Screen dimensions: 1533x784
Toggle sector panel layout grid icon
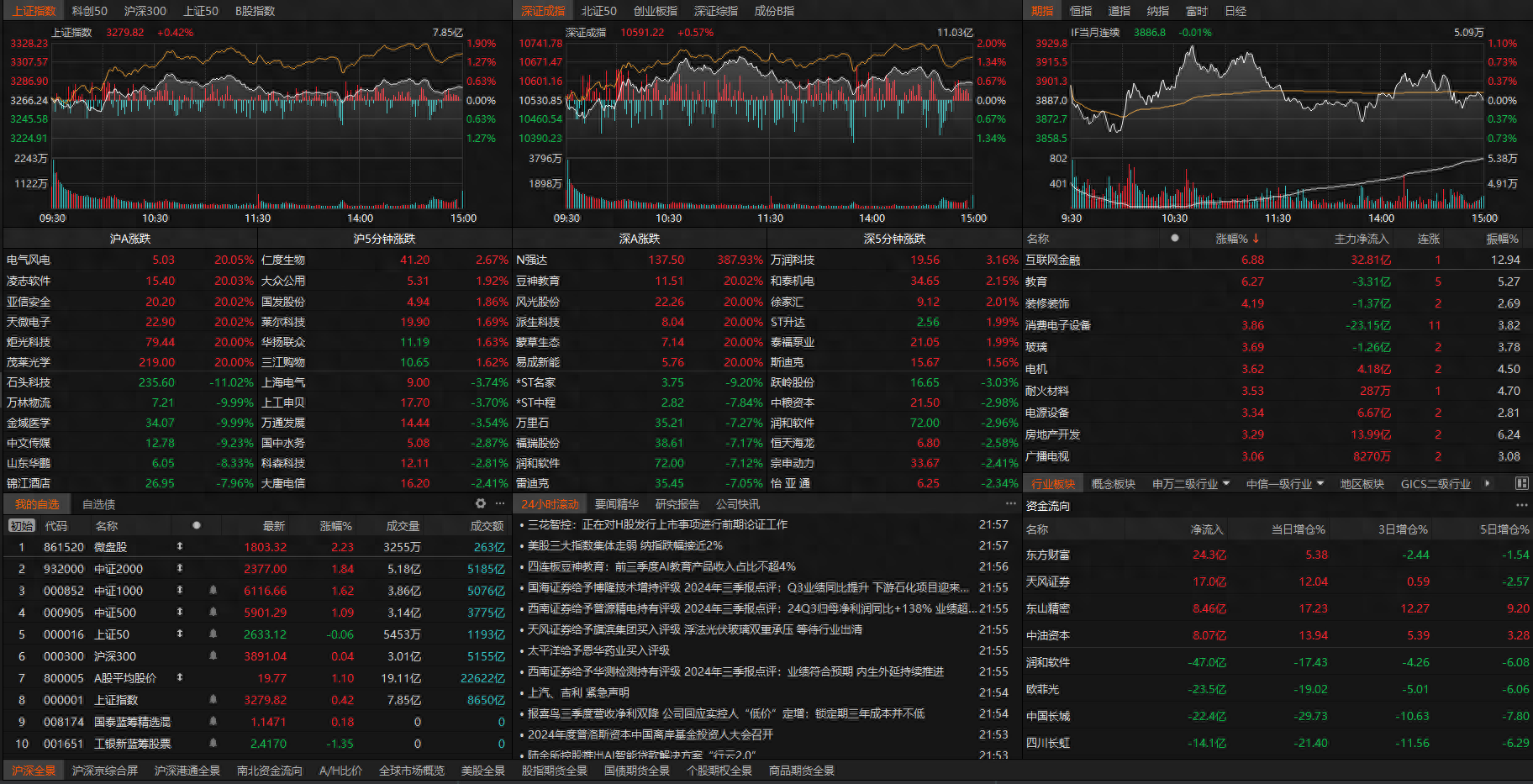coord(1521,483)
